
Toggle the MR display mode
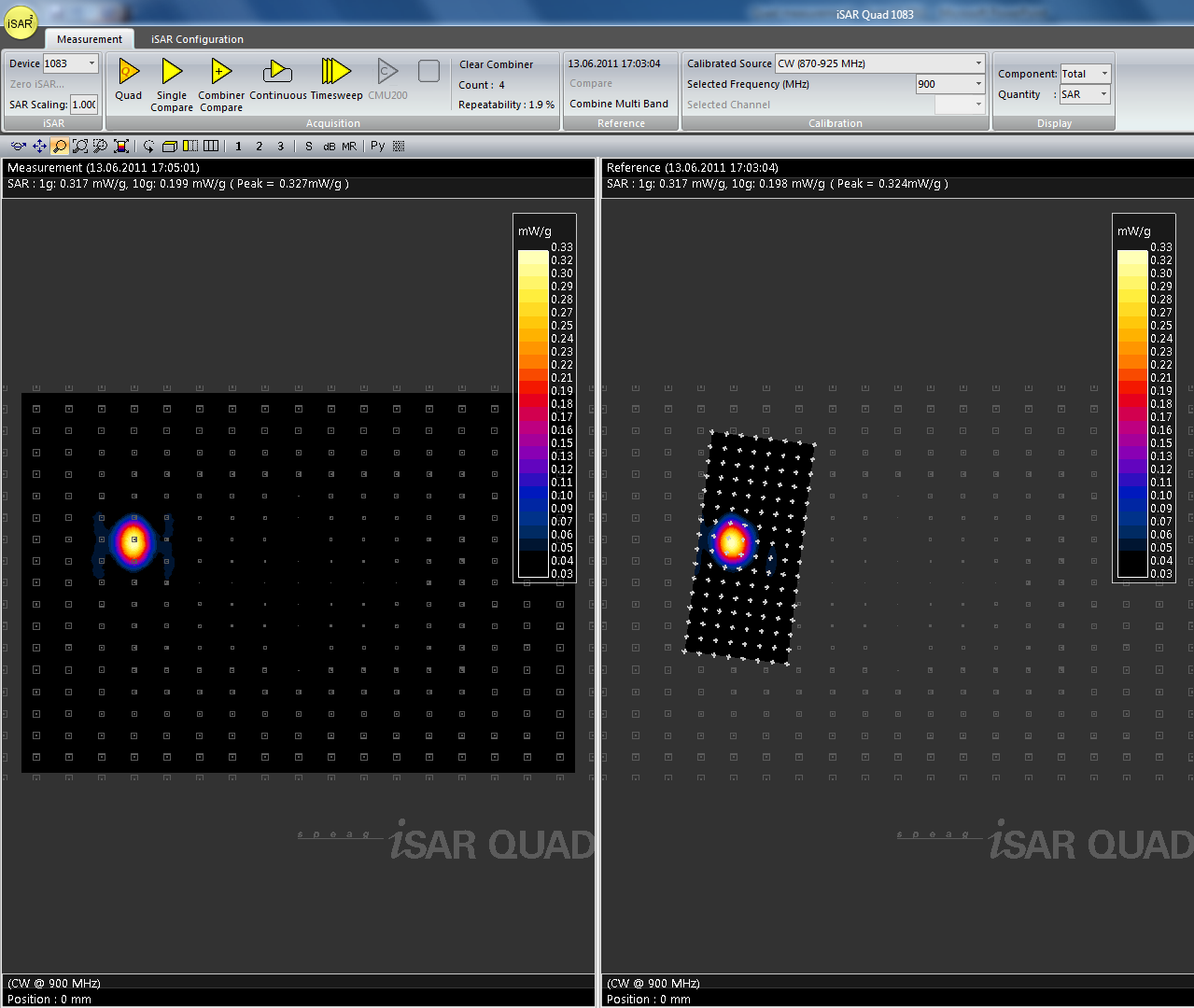click(x=349, y=146)
